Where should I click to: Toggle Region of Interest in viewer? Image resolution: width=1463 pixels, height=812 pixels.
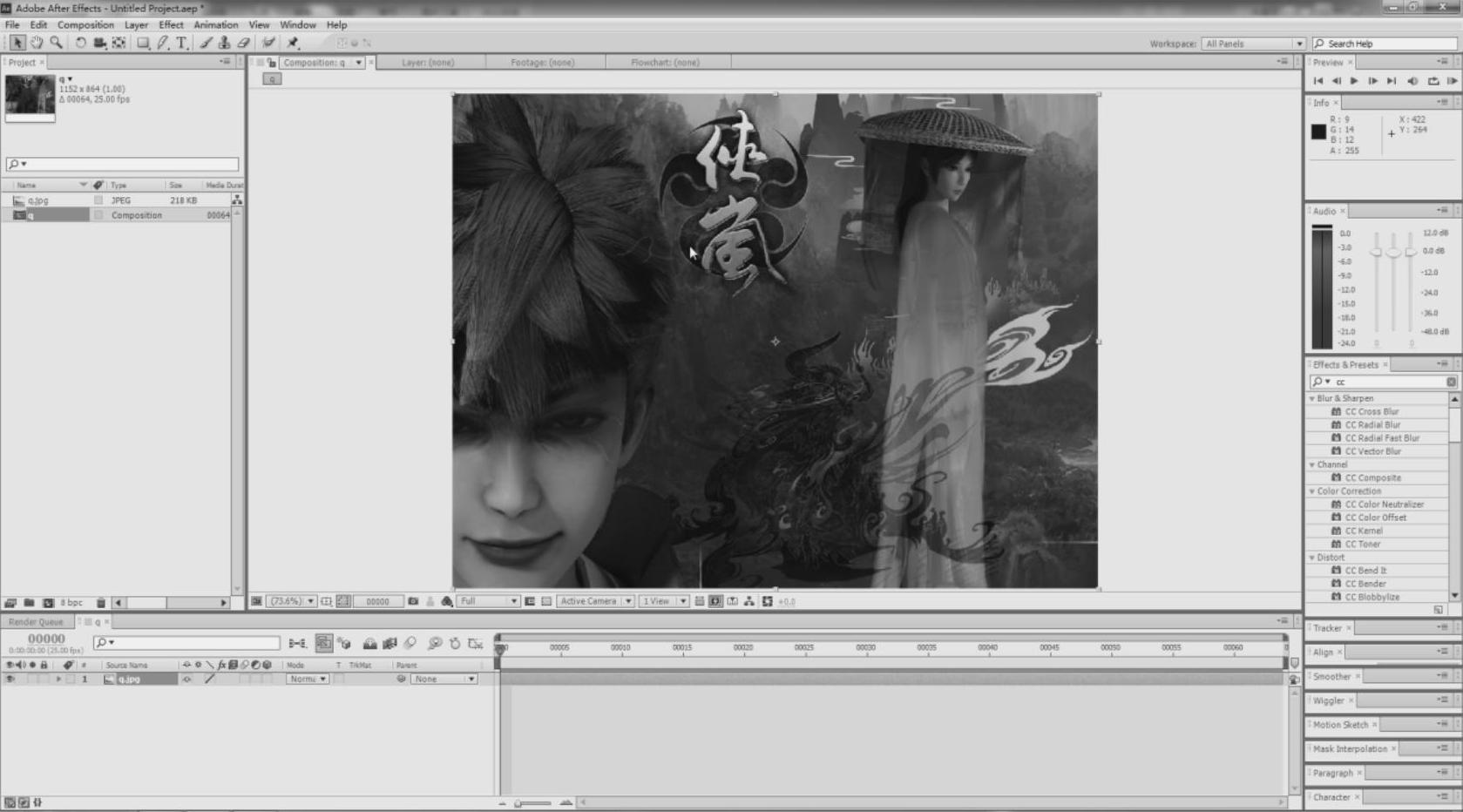coord(530,601)
